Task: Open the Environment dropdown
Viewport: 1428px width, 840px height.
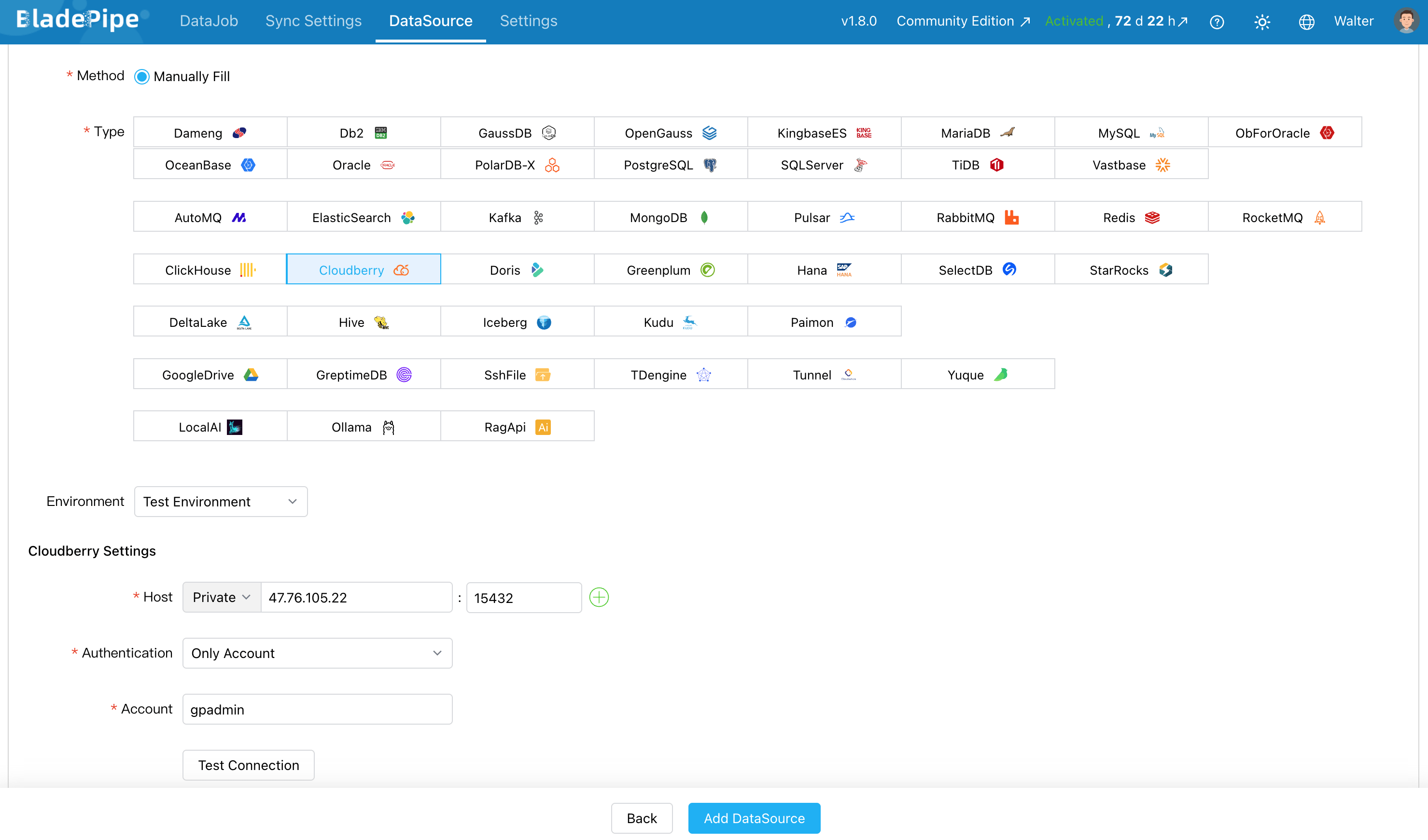Action: pos(221,502)
